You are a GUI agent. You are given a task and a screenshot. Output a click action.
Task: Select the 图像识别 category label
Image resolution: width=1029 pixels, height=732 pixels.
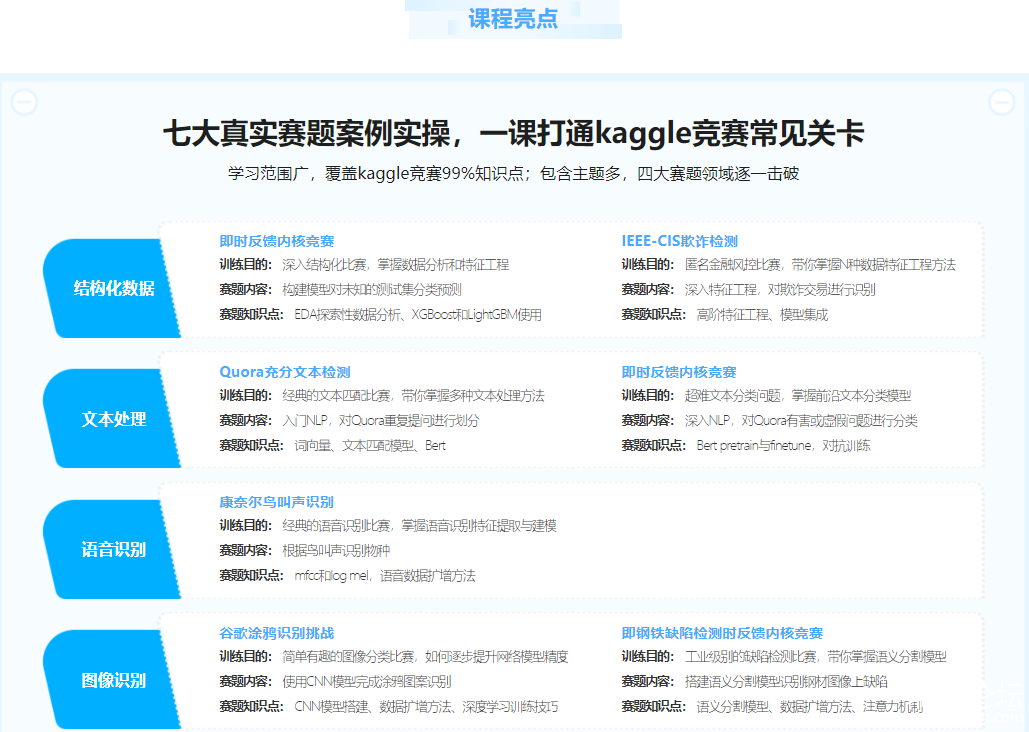[x=114, y=680]
